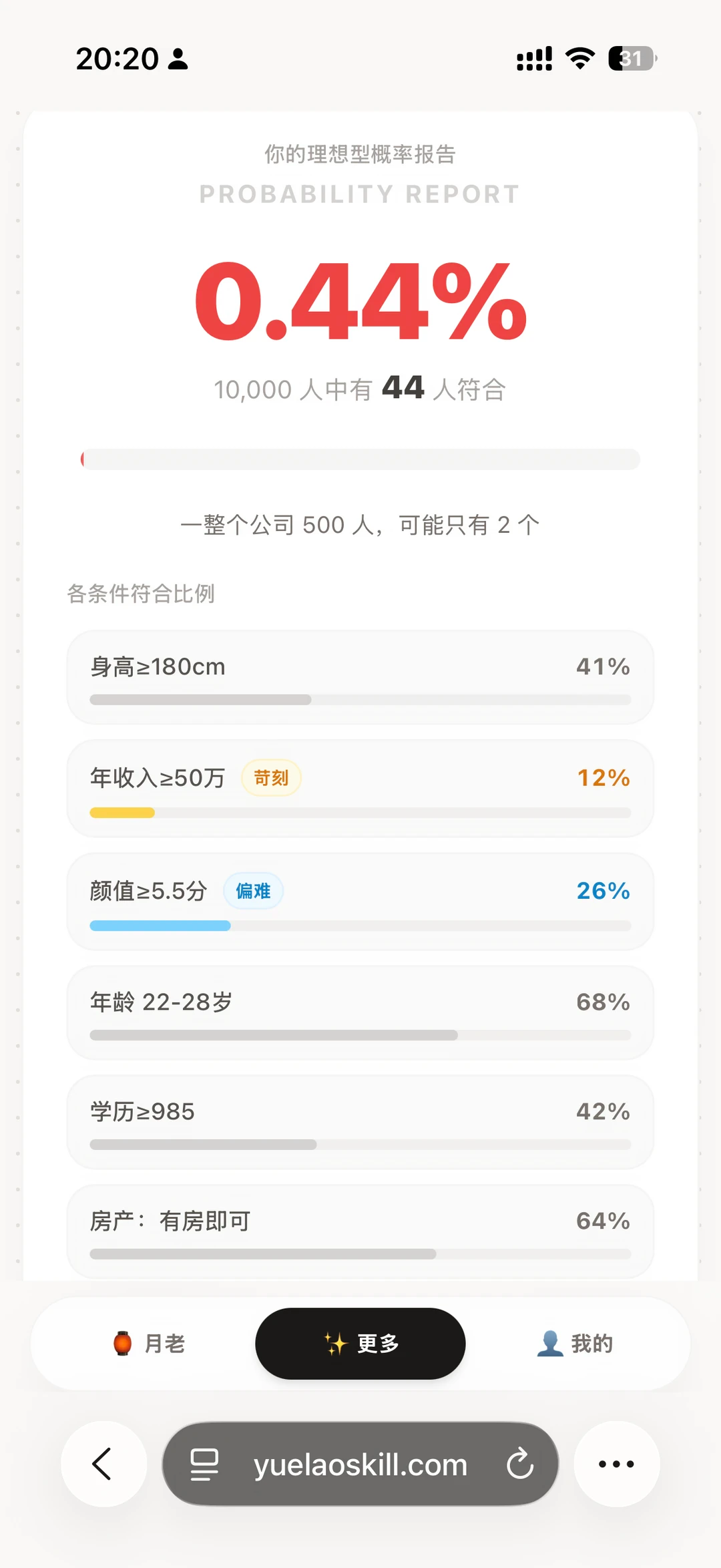
Task: Tap the Wi-Fi status icon
Action: tap(580, 59)
